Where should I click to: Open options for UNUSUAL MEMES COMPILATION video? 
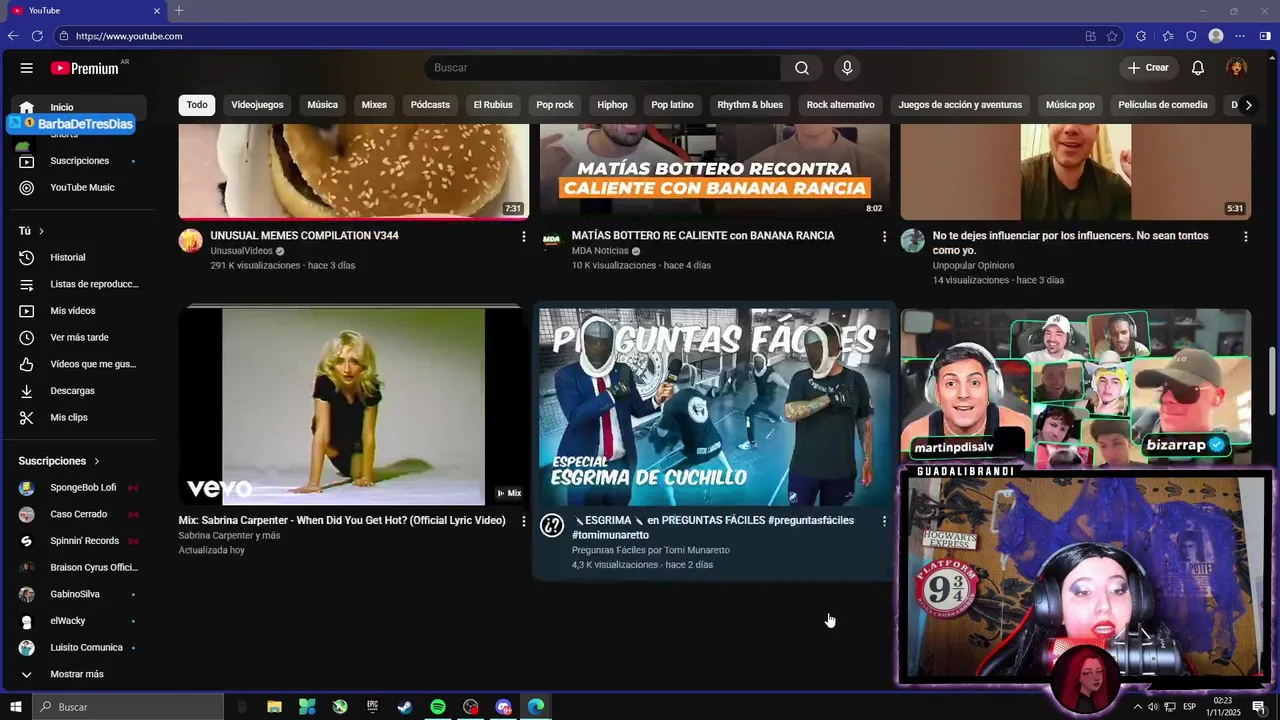point(523,237)
